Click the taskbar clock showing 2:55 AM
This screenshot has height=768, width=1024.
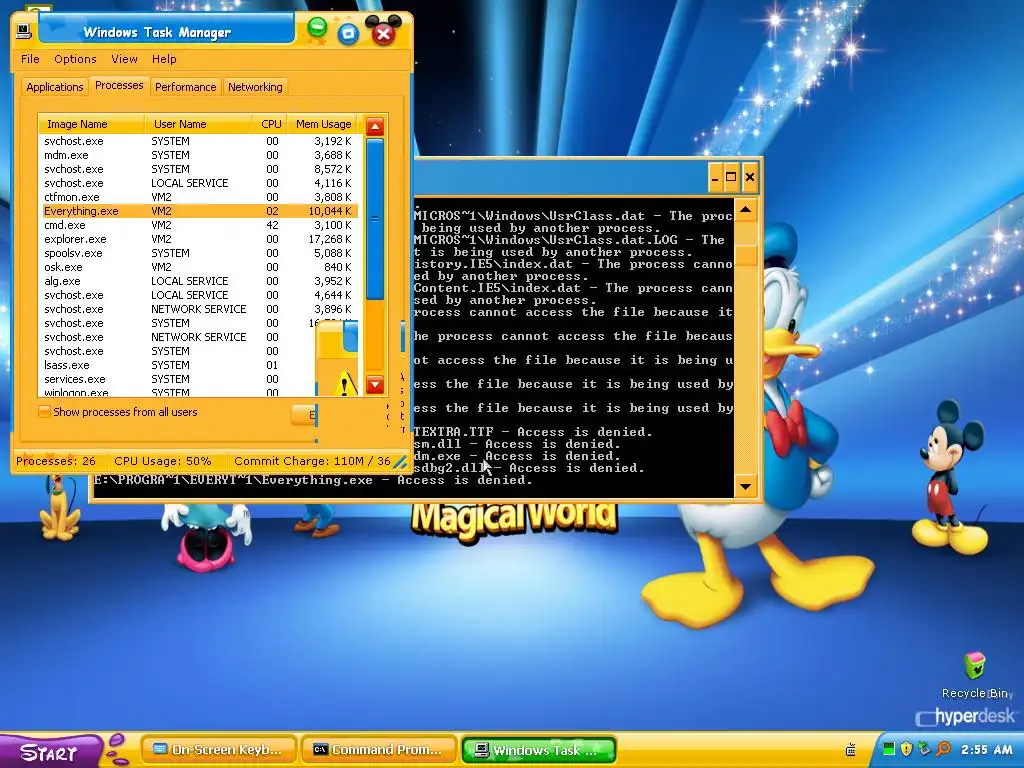[987, 749]
